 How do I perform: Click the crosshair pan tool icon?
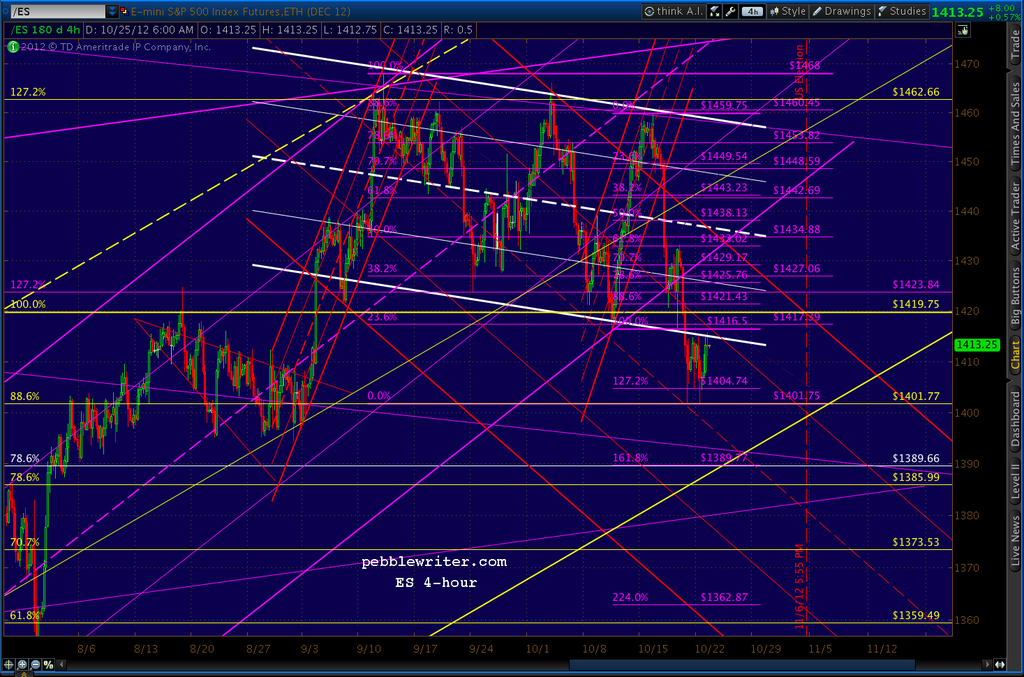click(9, 665)
